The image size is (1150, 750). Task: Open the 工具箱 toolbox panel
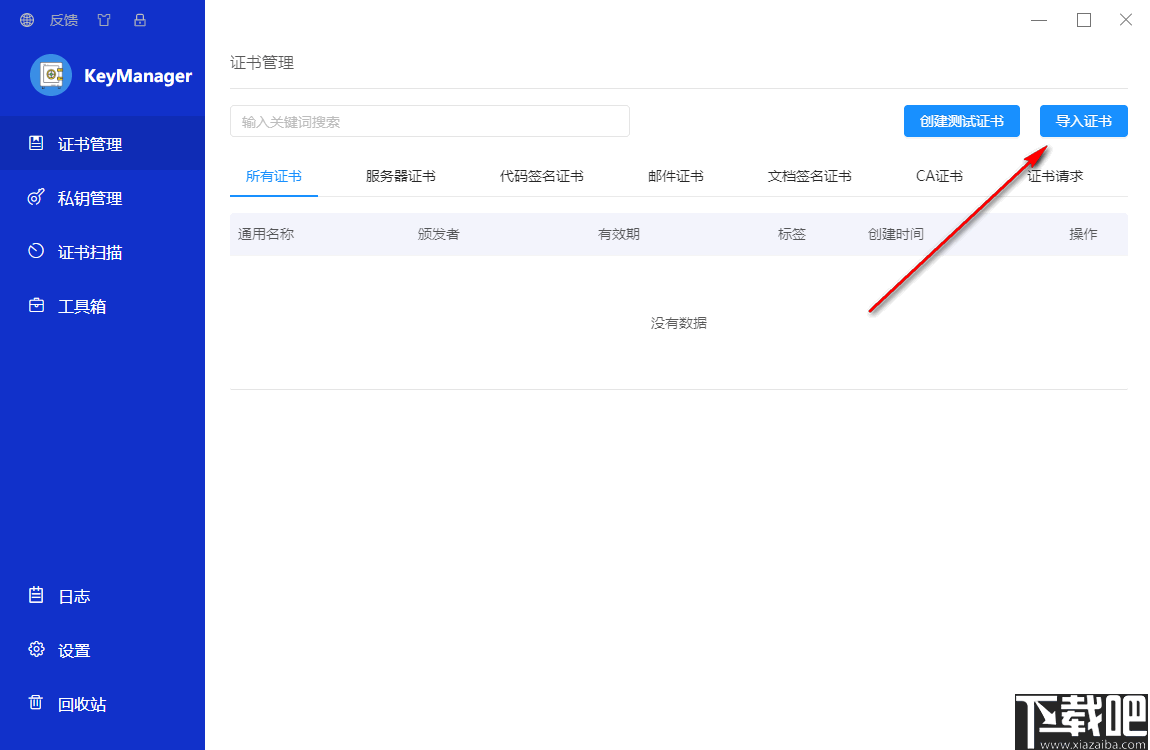[x=80, y=305]
